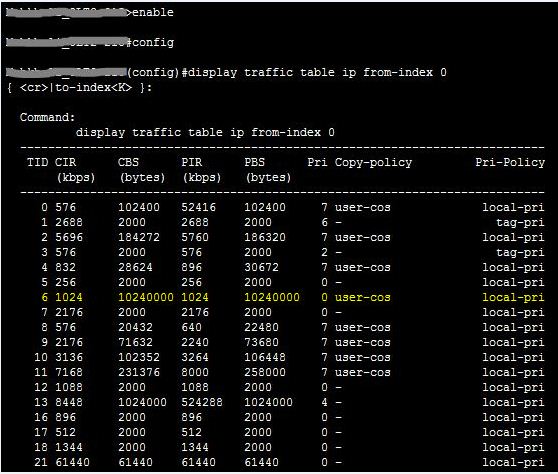This screenshot has width=558, height=474.
Task: Click the Pri-Policy column header
Action: coord(510,163)
